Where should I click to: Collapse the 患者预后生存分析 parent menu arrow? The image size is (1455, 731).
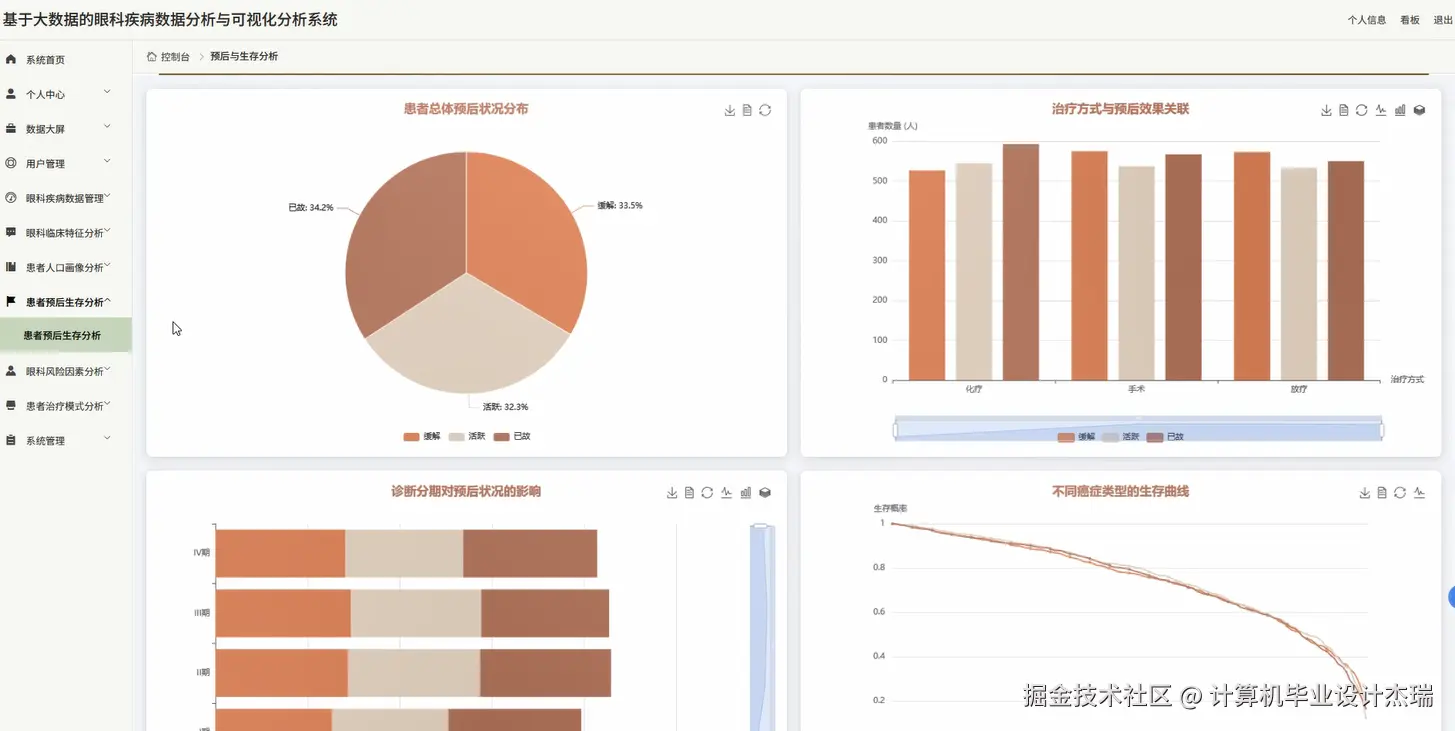[107, 300]
